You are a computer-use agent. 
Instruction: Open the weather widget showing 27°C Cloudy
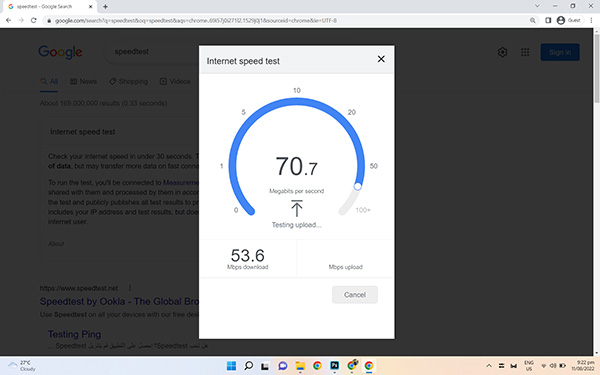click(x=22, y=366)
